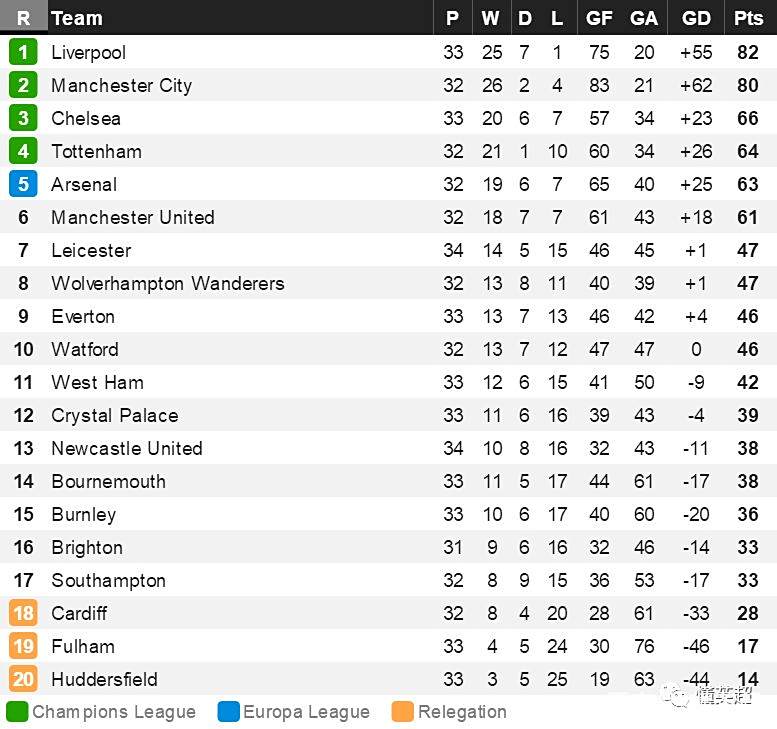This screenshot has height=729, width=777.
Task: Click the green rank 4 Tottenham badge
Action: pyautogui.click(x=23, y=151)
